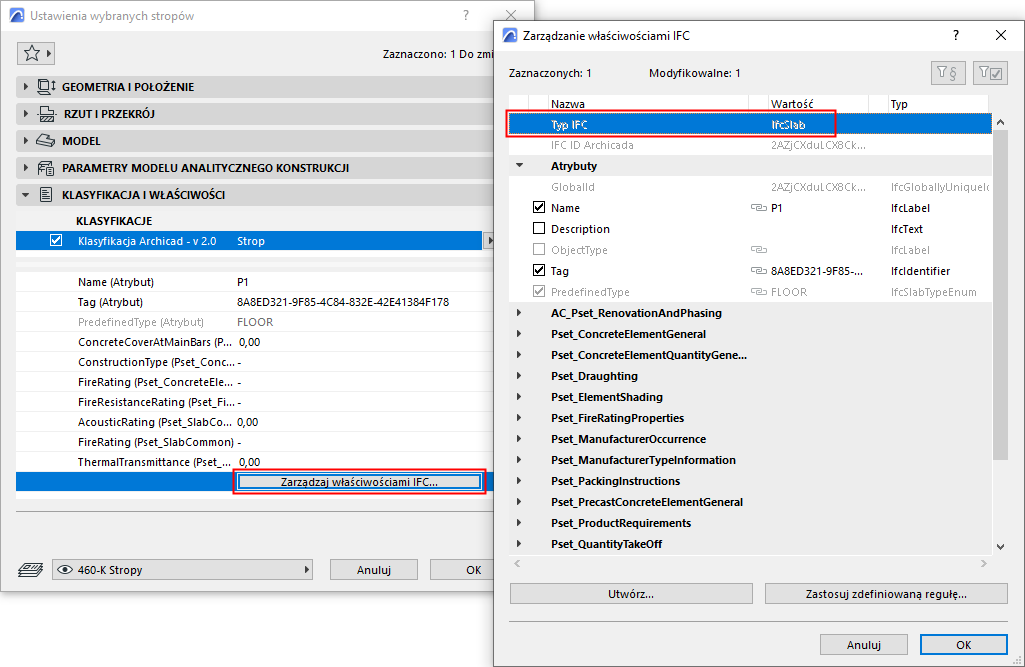Click the Rzut i przekrój panel icon

47,114
